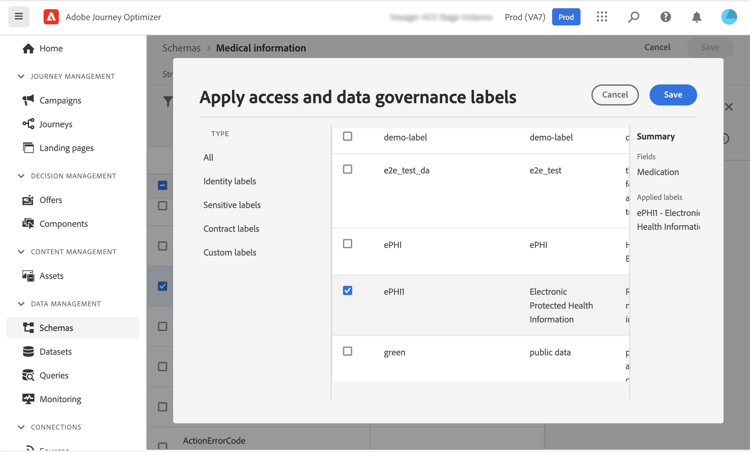Check the demo-label checkbox

tap(348, 136)
